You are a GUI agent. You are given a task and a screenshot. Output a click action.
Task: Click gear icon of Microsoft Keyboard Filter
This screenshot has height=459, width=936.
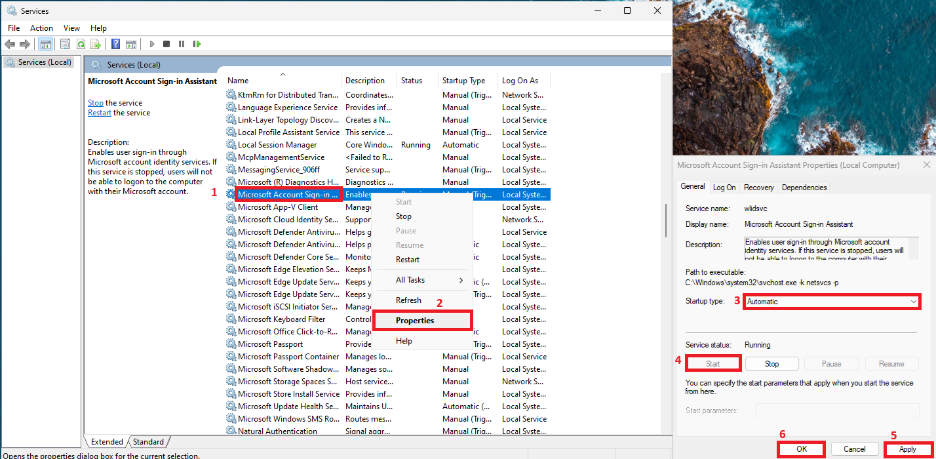(230, 319)
